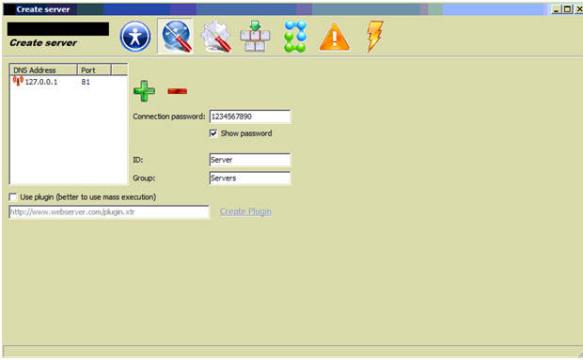The width and height of the screenshot is (583, 360).
Task: Open the keyboard with green arrow keylogger icon
Action: [255, 36]
